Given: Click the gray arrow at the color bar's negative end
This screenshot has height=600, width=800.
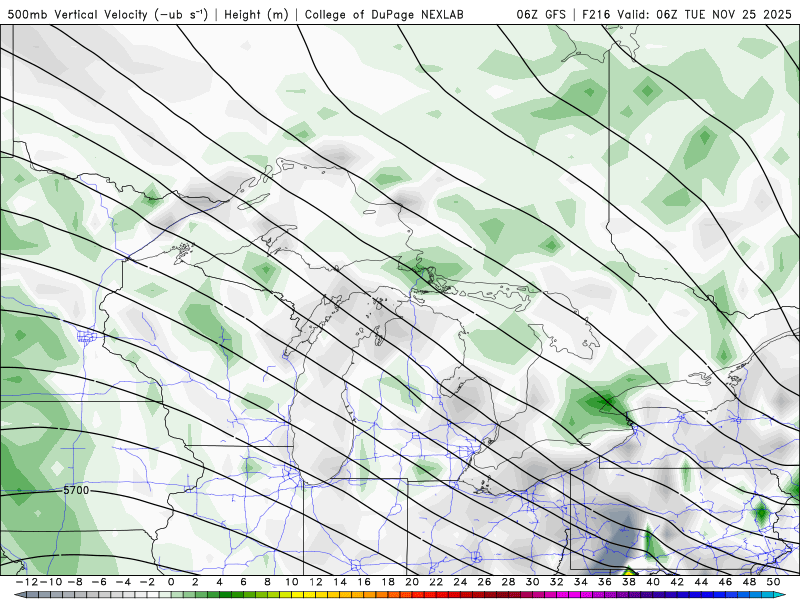Looking at the screenshot, I should pos(19,595).
